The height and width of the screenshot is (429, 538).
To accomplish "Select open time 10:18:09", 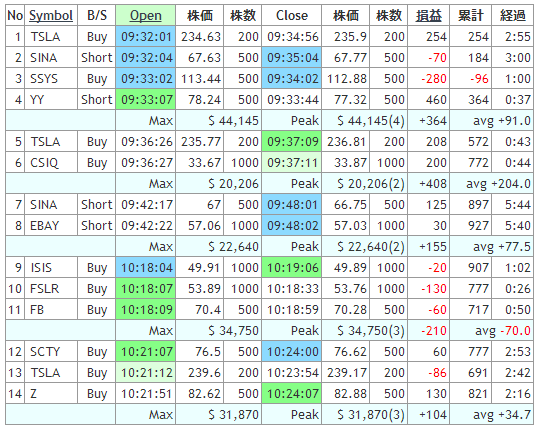I will pos(146,310).
